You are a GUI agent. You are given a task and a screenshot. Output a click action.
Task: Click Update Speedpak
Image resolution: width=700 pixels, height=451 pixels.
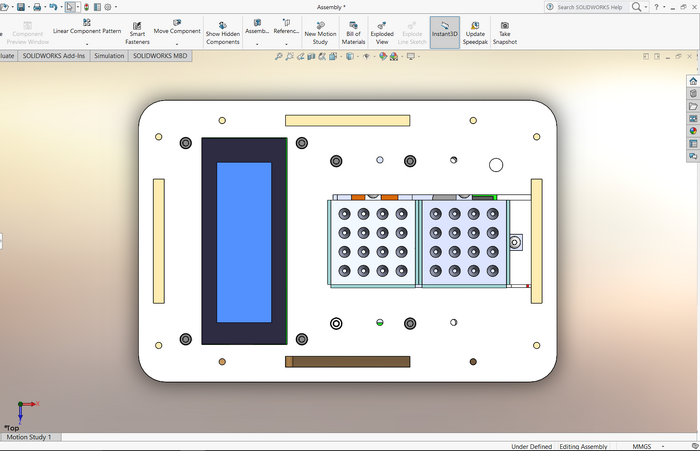pos(475,32)
